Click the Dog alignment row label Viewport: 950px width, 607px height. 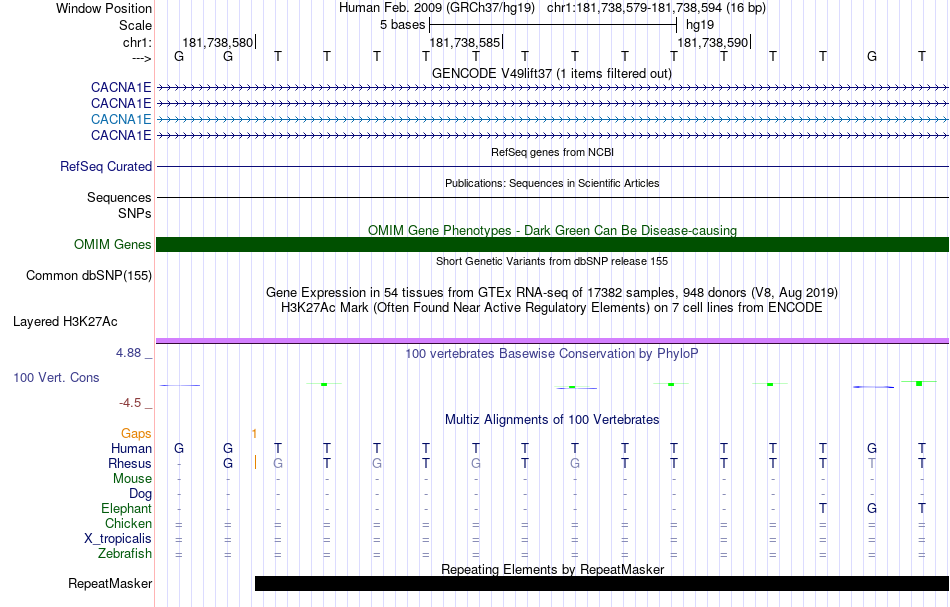point(140,494)
